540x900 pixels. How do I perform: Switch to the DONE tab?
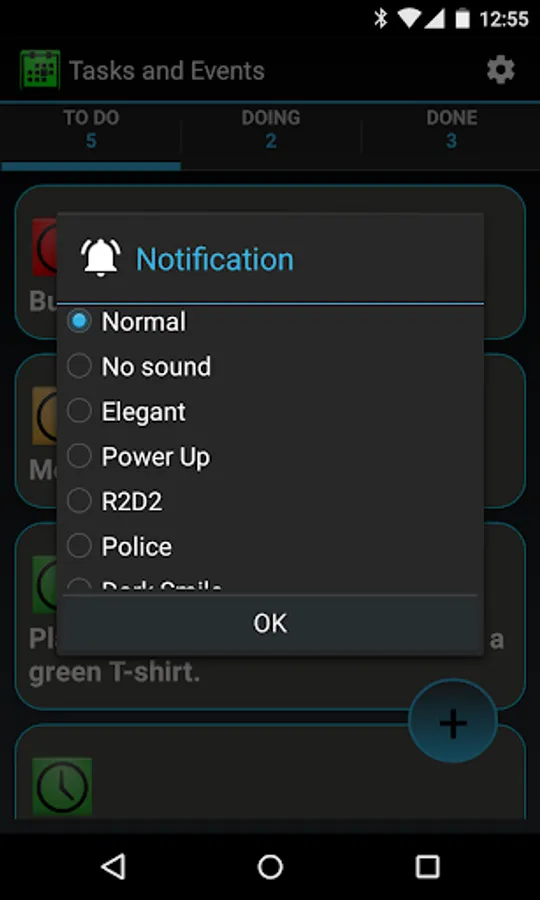point(452,129)
